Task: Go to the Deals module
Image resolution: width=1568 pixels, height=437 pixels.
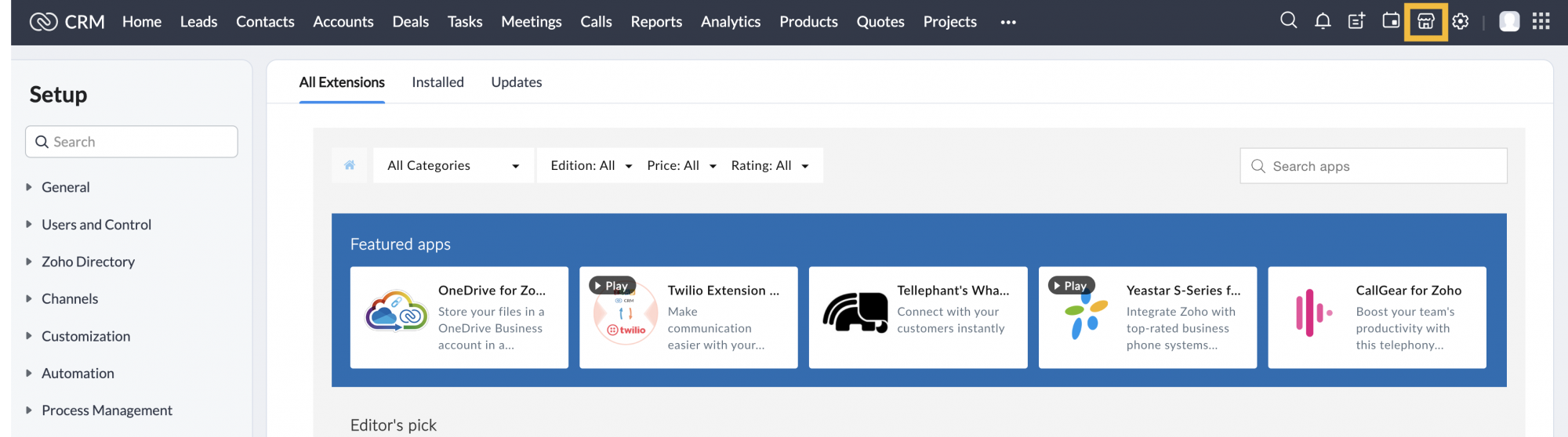Action: [410, 22]
